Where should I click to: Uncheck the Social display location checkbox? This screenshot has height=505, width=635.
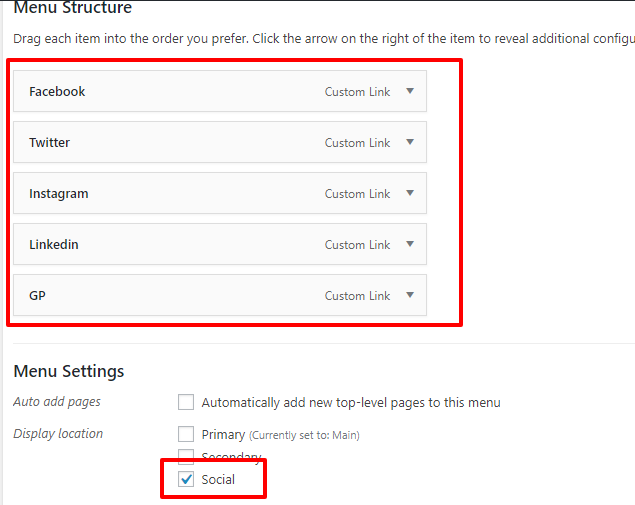point(186,480)
